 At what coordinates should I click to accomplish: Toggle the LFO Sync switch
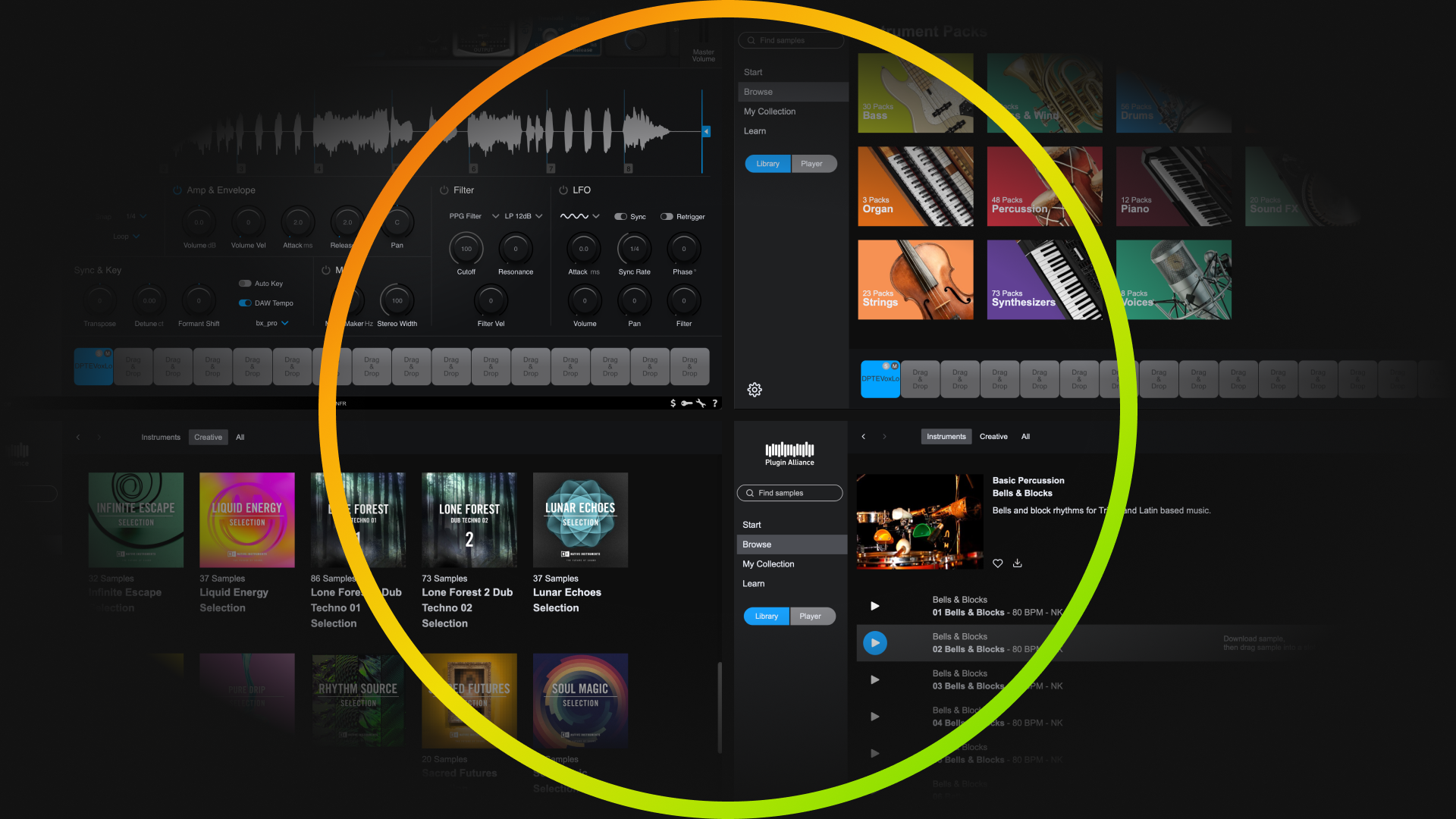click(621, 217)
